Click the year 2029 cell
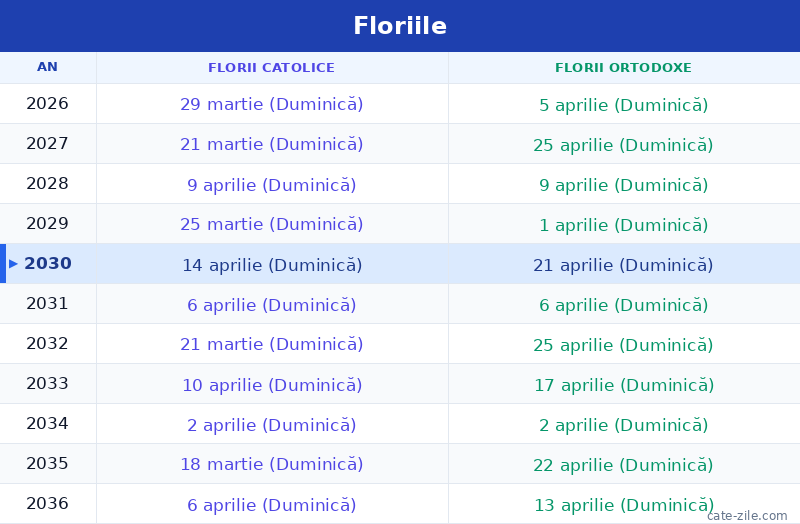Screen dimensions: 800x524 pos(47,223)
